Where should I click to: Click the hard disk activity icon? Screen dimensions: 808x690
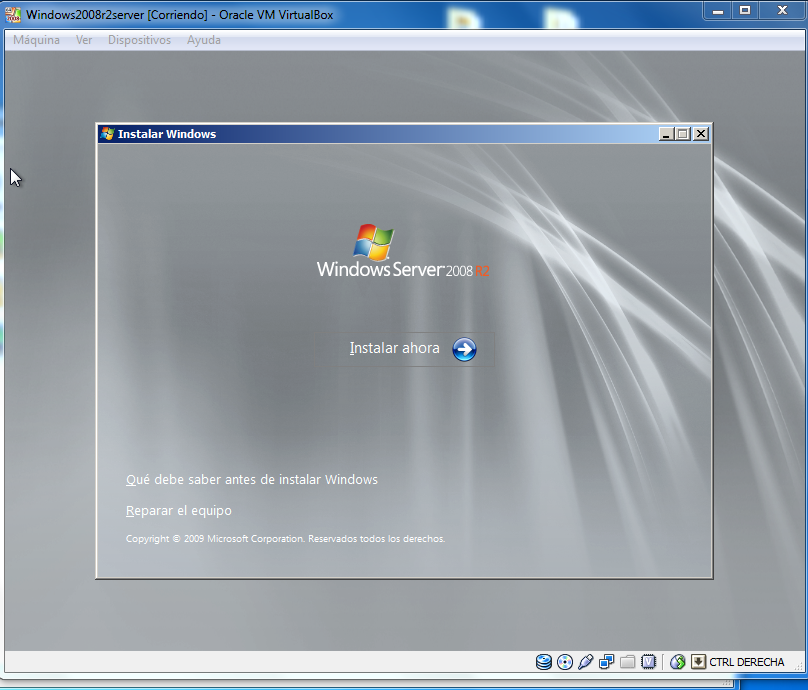(x=543, y=662)
